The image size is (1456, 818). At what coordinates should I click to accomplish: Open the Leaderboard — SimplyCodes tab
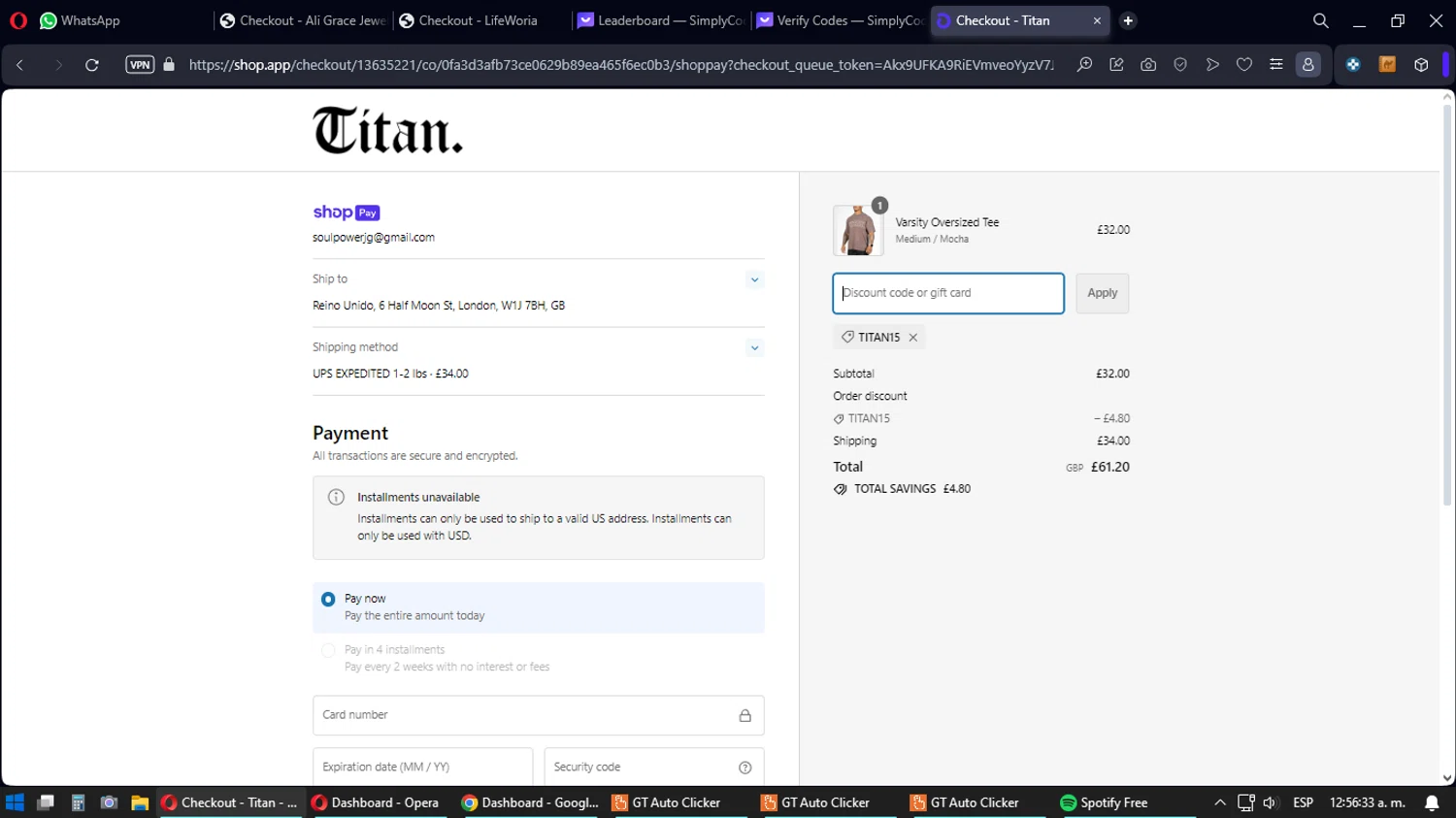click(661, 20)
